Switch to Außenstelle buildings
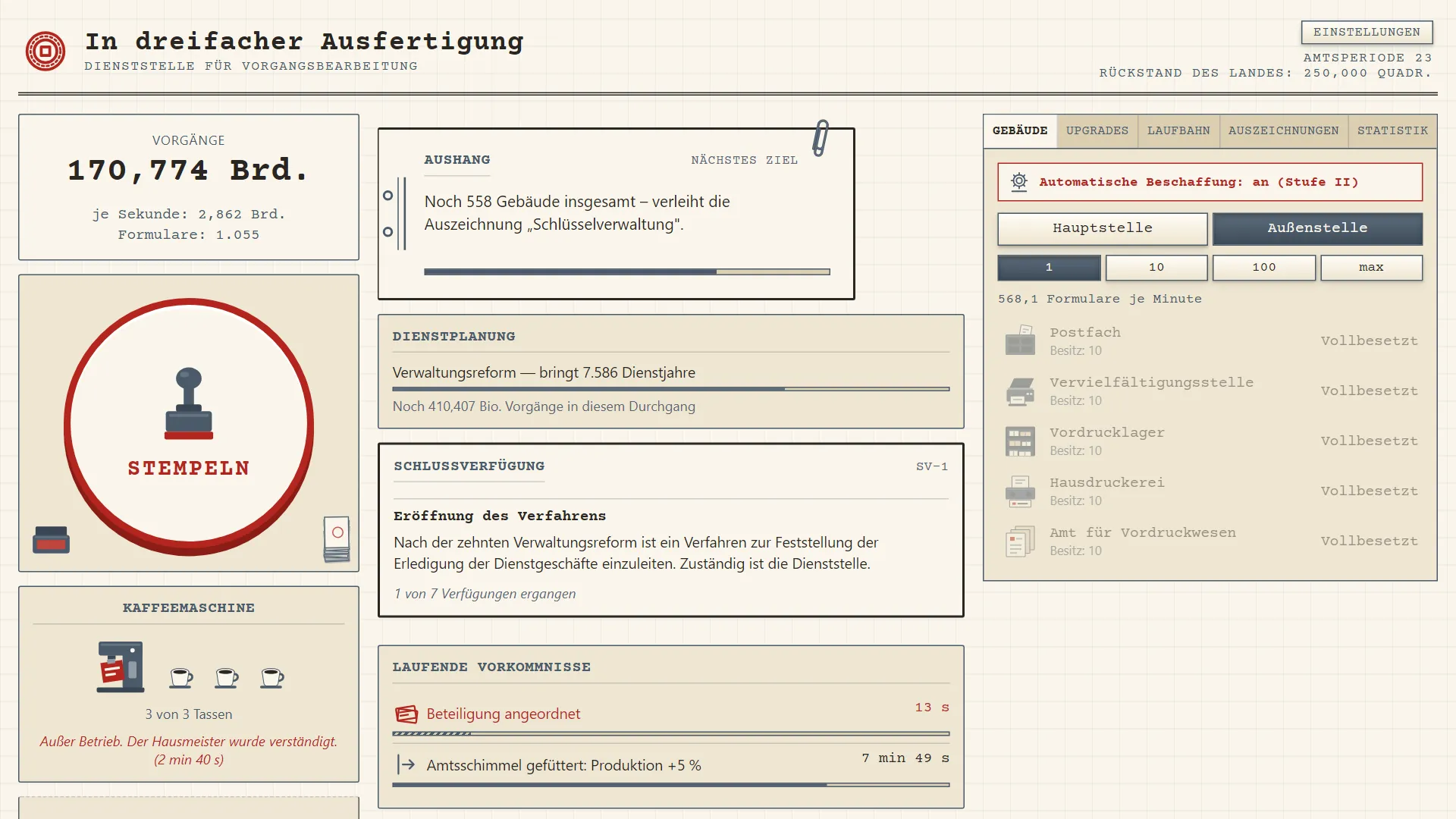The height and width of the screenshot is (819, 1456). pos(1317,228)
